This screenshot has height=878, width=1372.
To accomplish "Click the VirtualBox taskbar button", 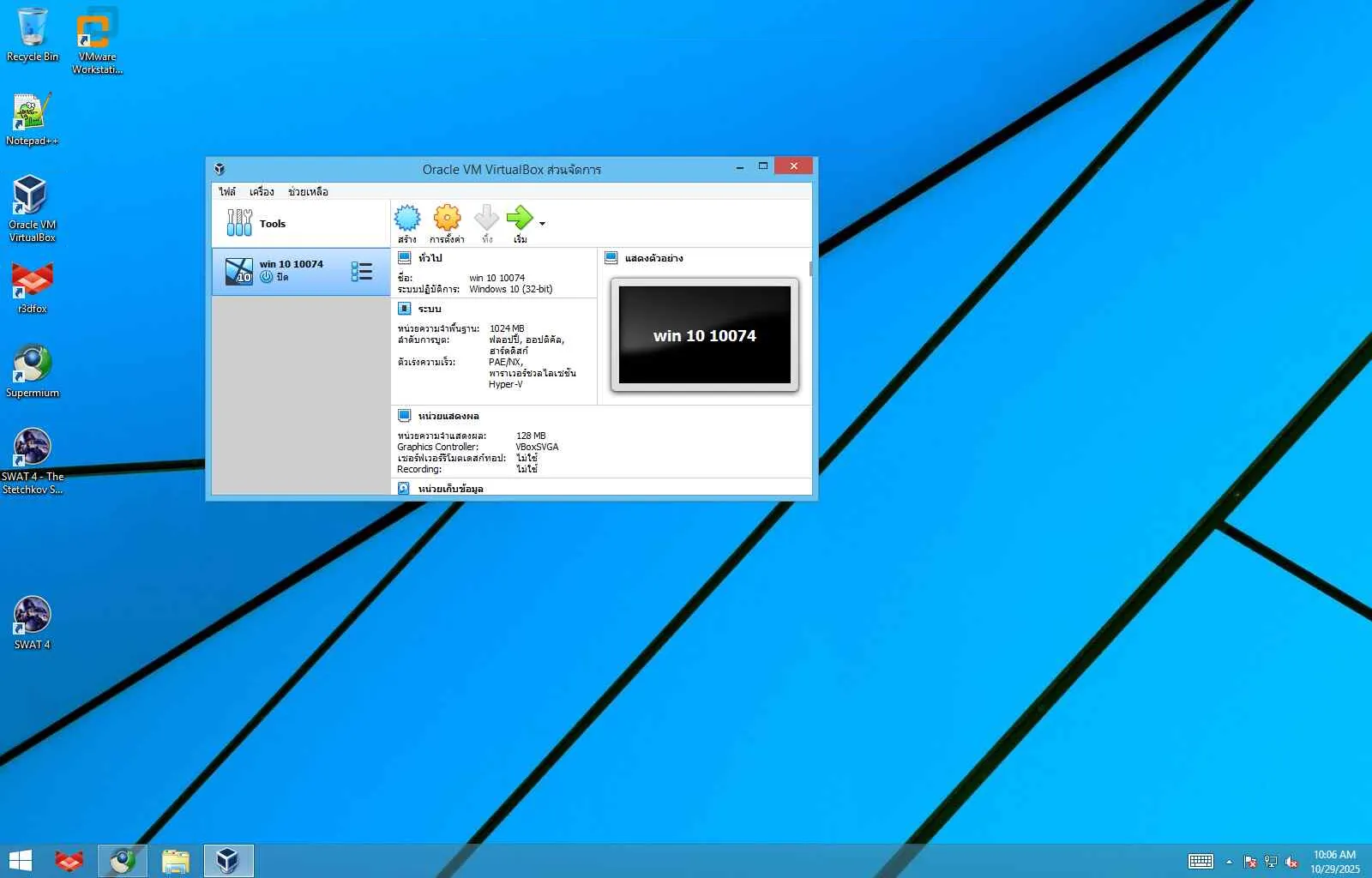I will pyautogui.click(x=228, y=861).
